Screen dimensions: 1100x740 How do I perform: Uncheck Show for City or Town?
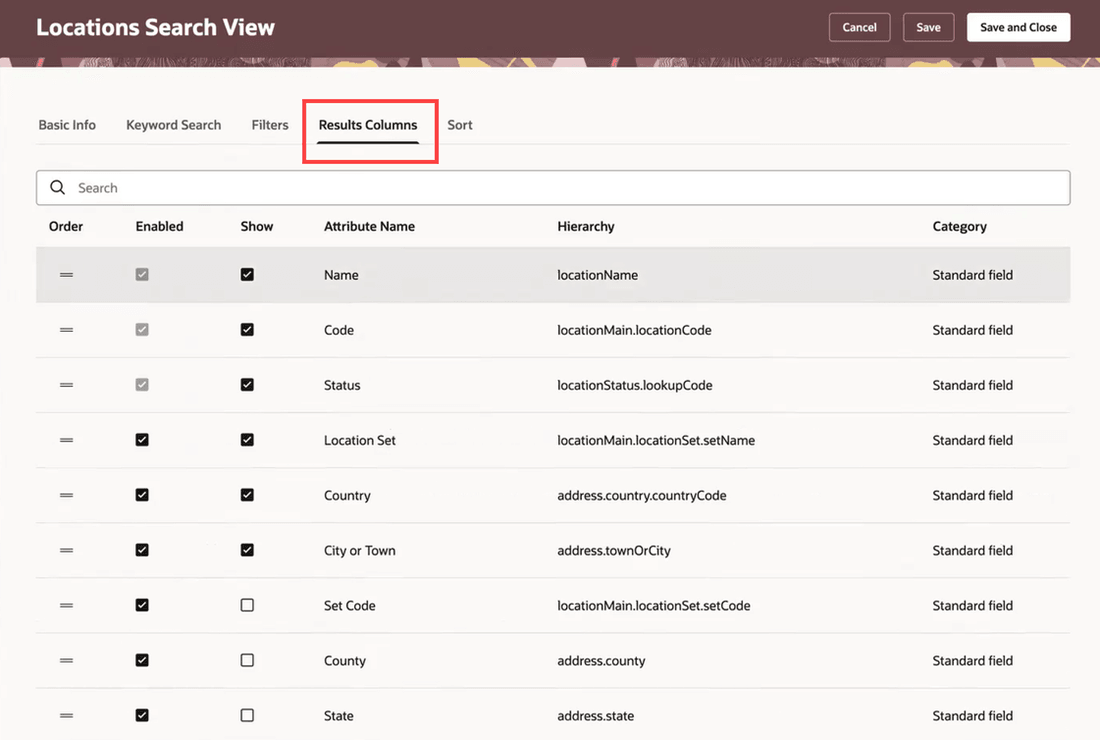(x=247, y=550)
